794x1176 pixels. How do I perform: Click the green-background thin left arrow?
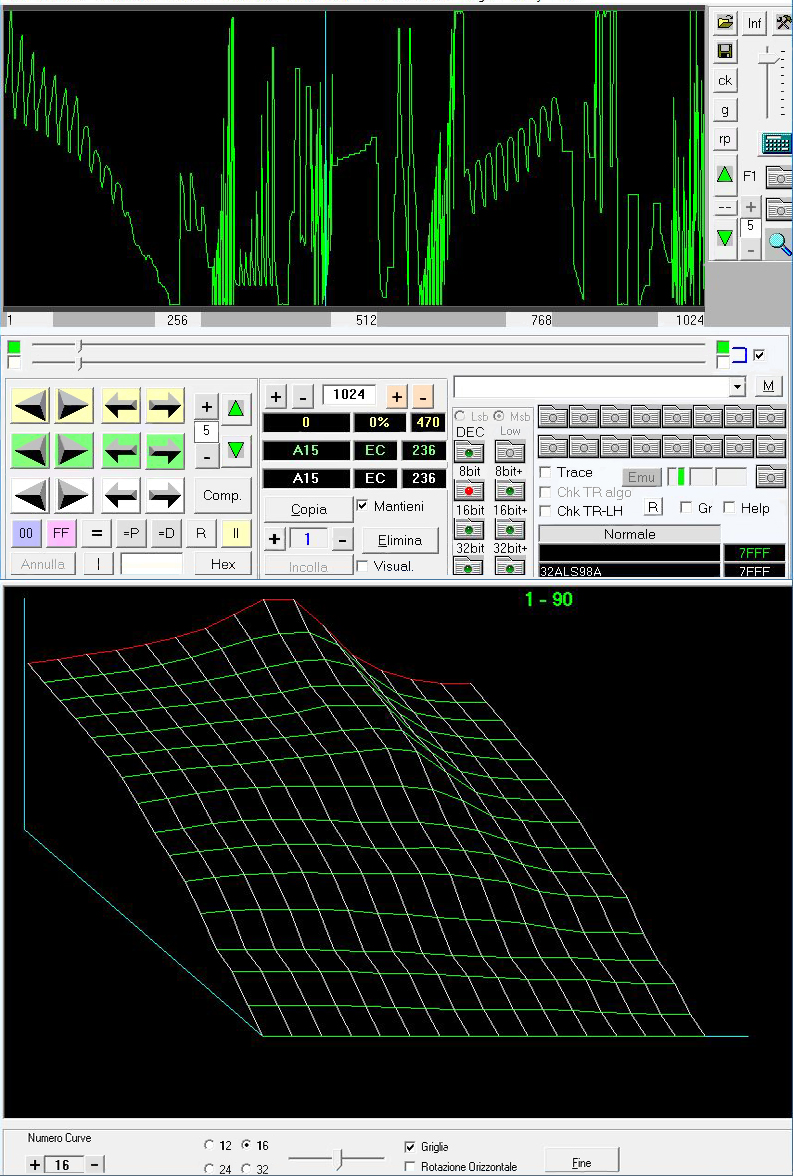pos(121,450)
